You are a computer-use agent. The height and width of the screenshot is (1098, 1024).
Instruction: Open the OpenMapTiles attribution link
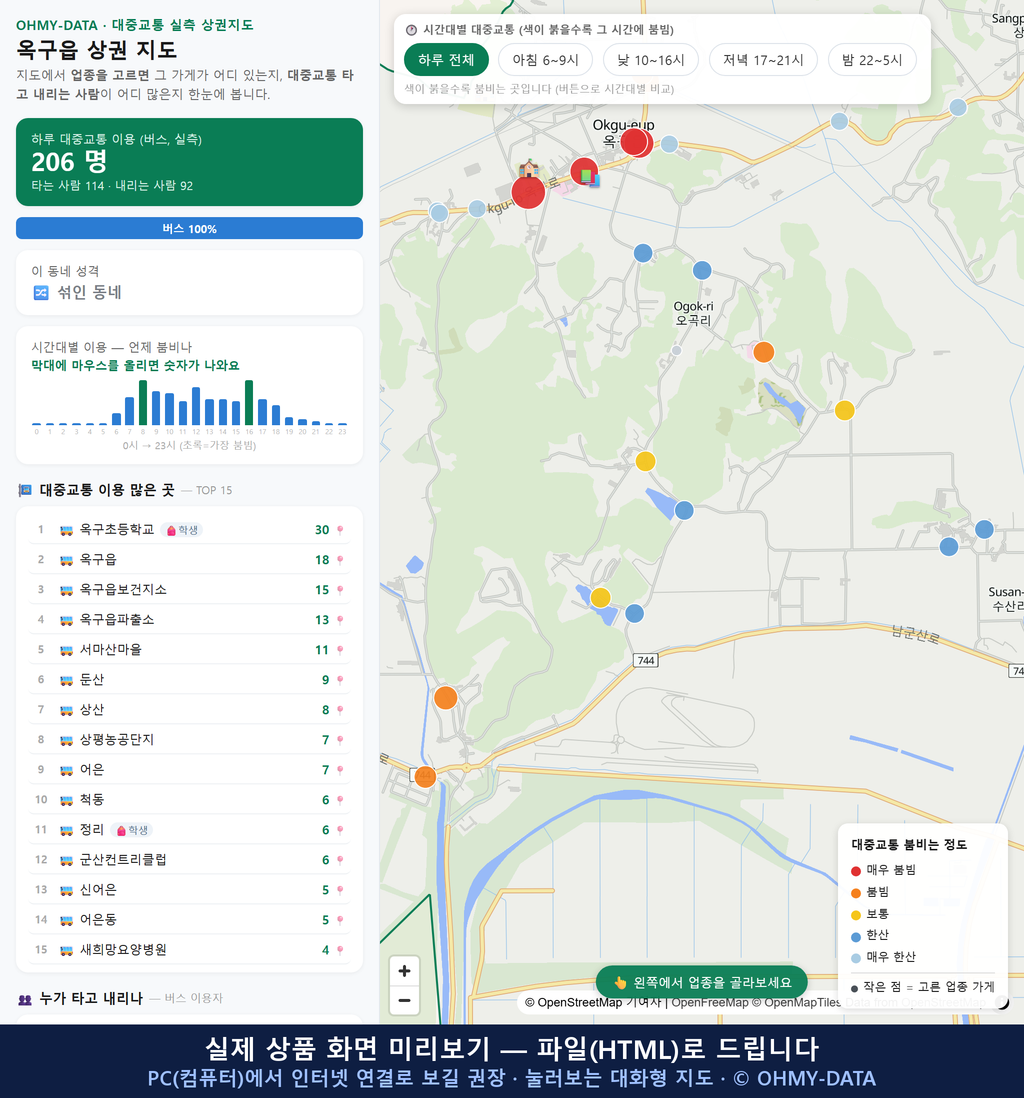[803, 1003]
